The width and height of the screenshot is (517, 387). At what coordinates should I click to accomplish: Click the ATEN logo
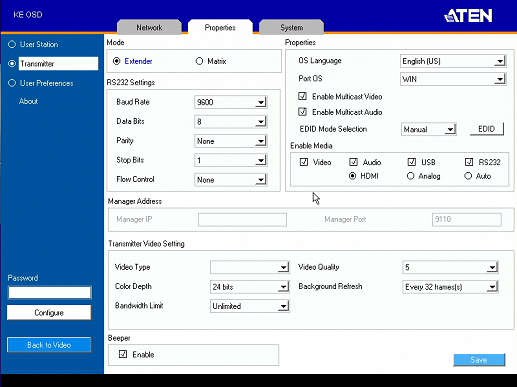pos(468,15)
